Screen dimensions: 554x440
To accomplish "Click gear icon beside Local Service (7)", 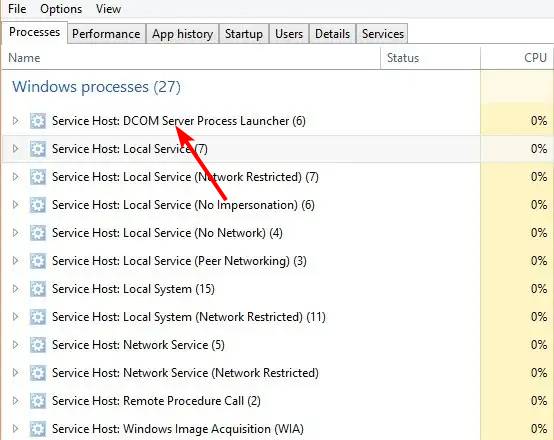I will [x=37, y=149].
